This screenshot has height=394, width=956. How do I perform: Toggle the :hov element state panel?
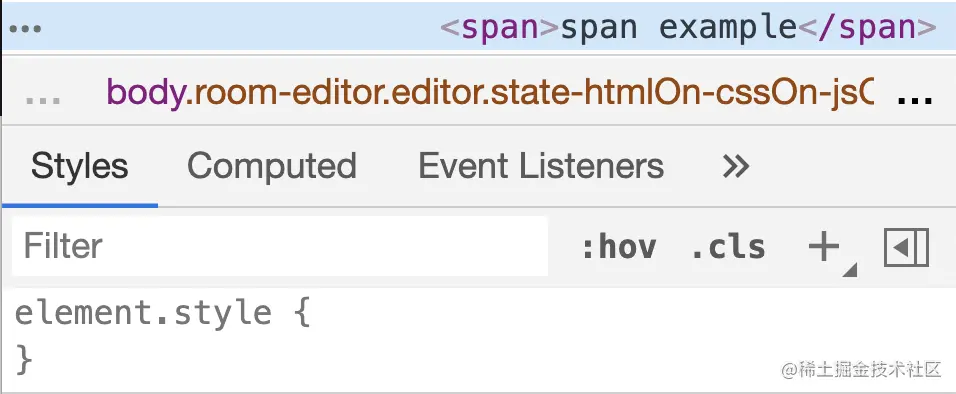pyautogui.click(x=619, y=248)
